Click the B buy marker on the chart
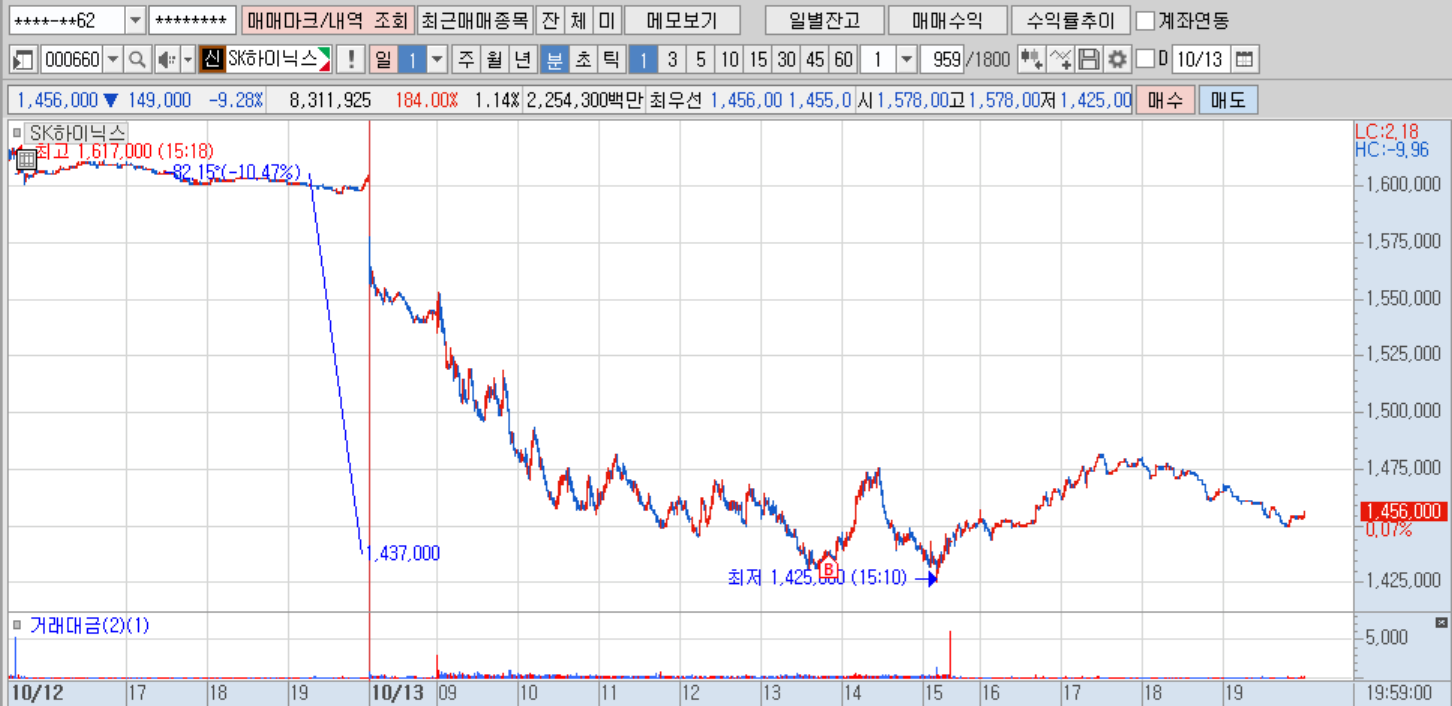1452x706 pixels. point(827,569)
